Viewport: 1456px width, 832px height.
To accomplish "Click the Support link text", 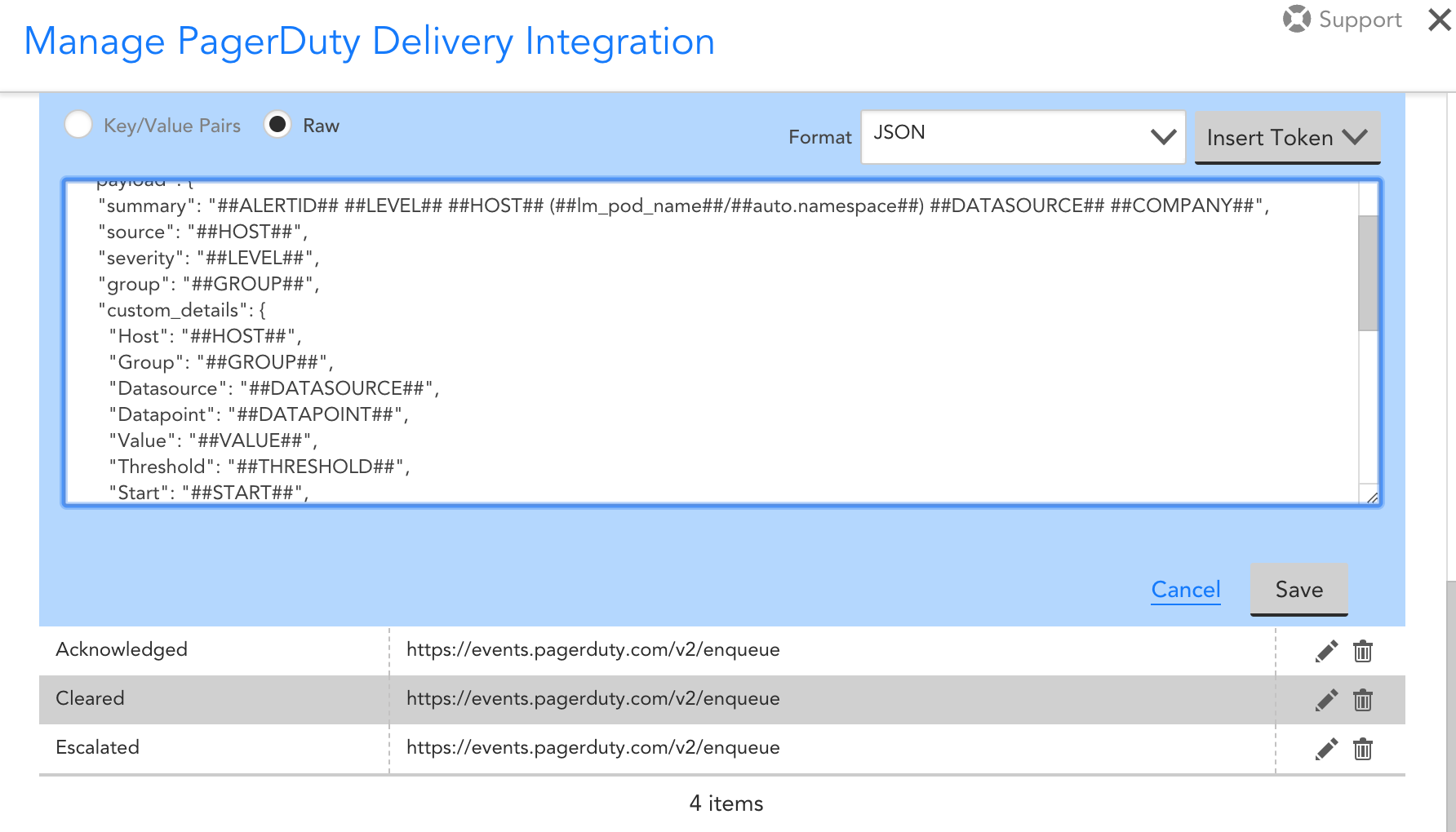I will pyautogui.click(x=1361, y=20).
